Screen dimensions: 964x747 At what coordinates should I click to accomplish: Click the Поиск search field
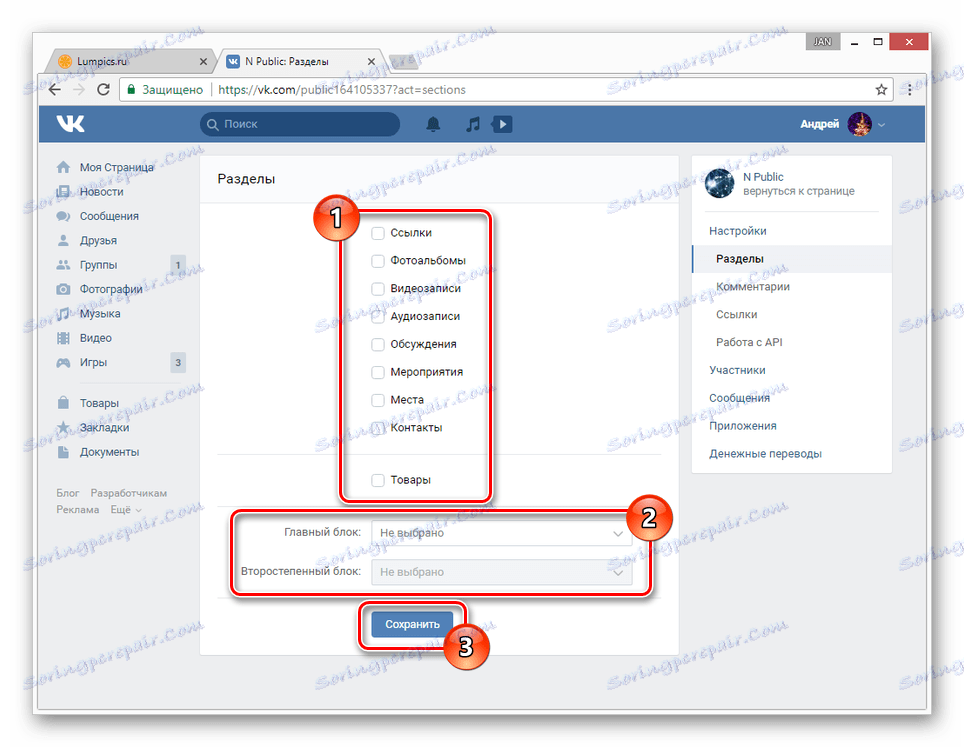click(299, 124)
